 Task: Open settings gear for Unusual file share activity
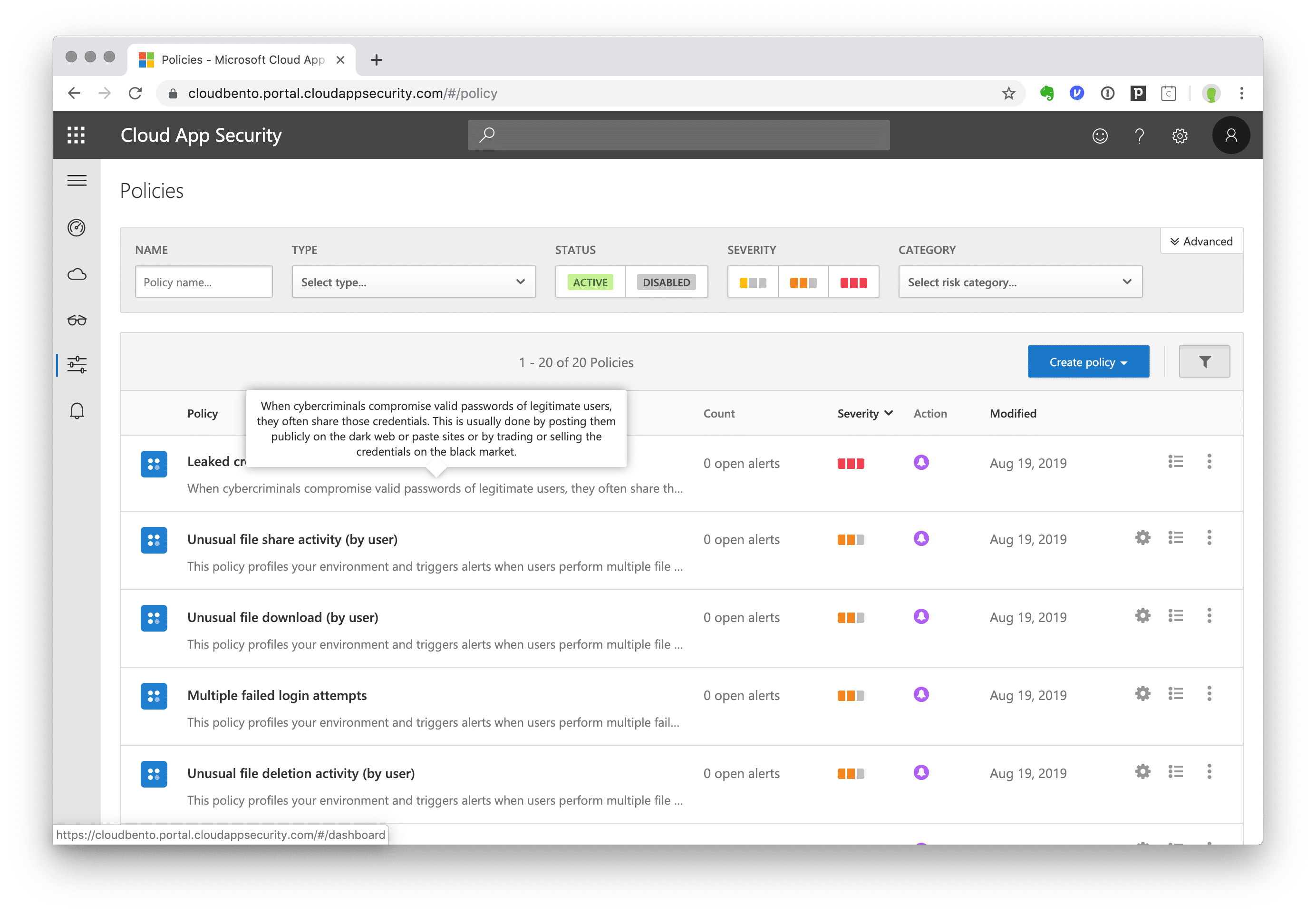click(1142, 538)
